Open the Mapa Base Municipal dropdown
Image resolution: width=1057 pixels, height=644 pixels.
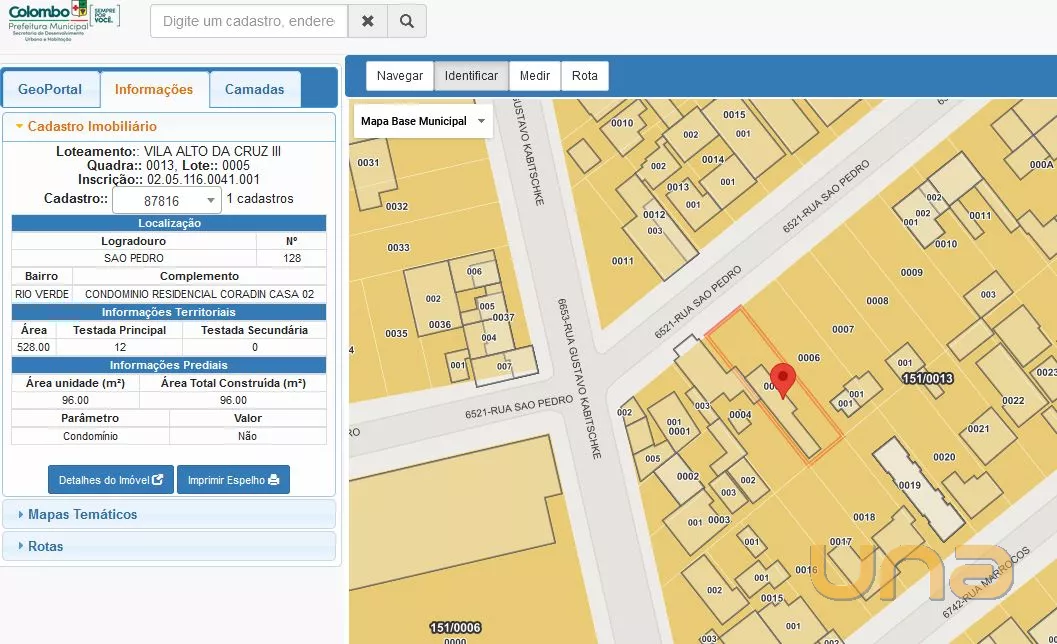422,121
